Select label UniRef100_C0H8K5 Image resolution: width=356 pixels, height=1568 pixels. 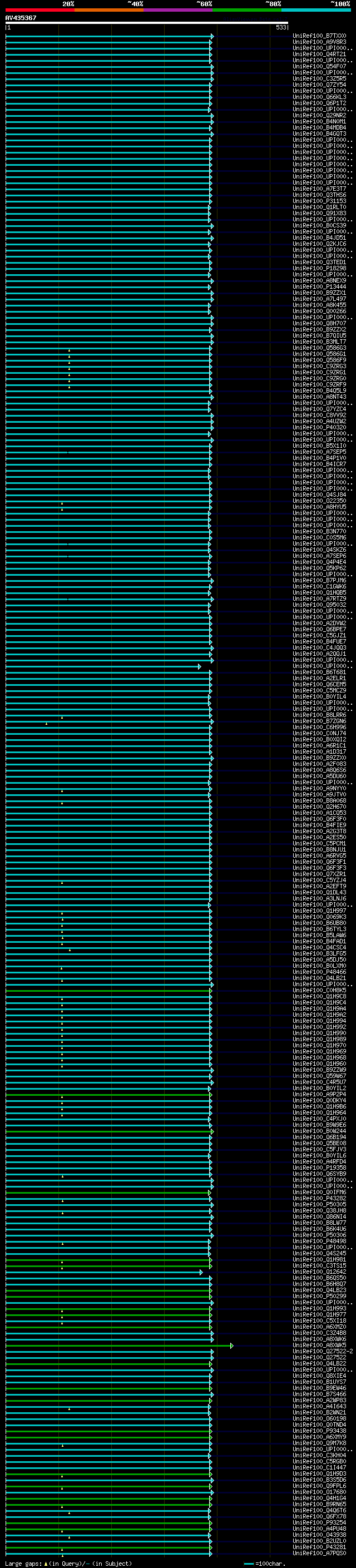319,990
